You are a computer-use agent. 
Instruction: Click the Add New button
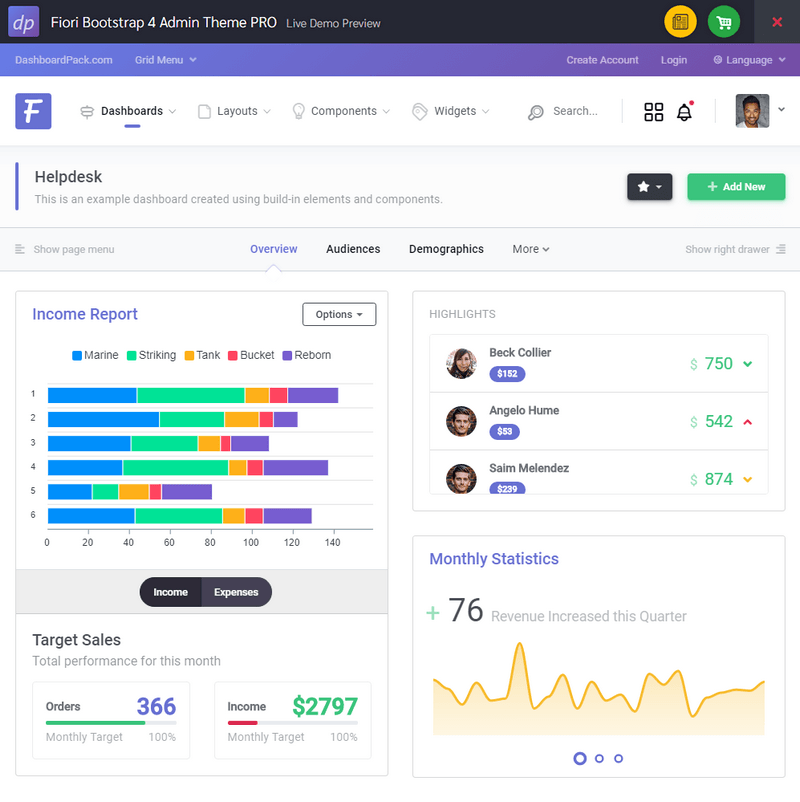pyautogui.click(x=736, y=187)
